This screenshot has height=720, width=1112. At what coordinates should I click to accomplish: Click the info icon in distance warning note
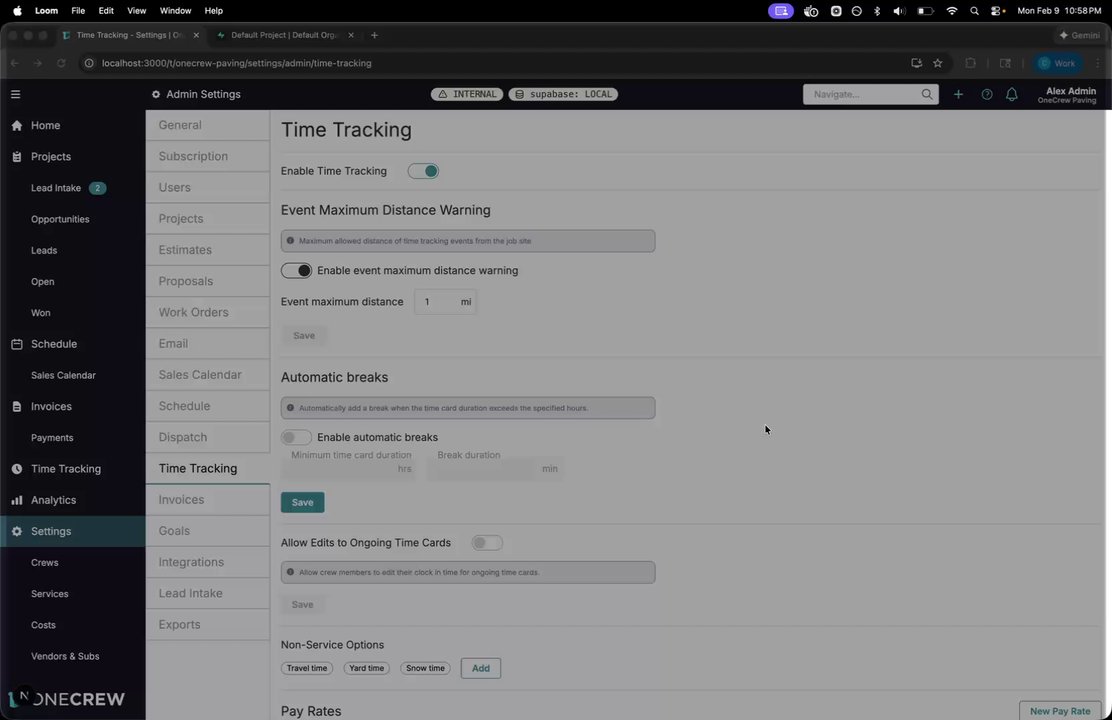coord(290,240)
